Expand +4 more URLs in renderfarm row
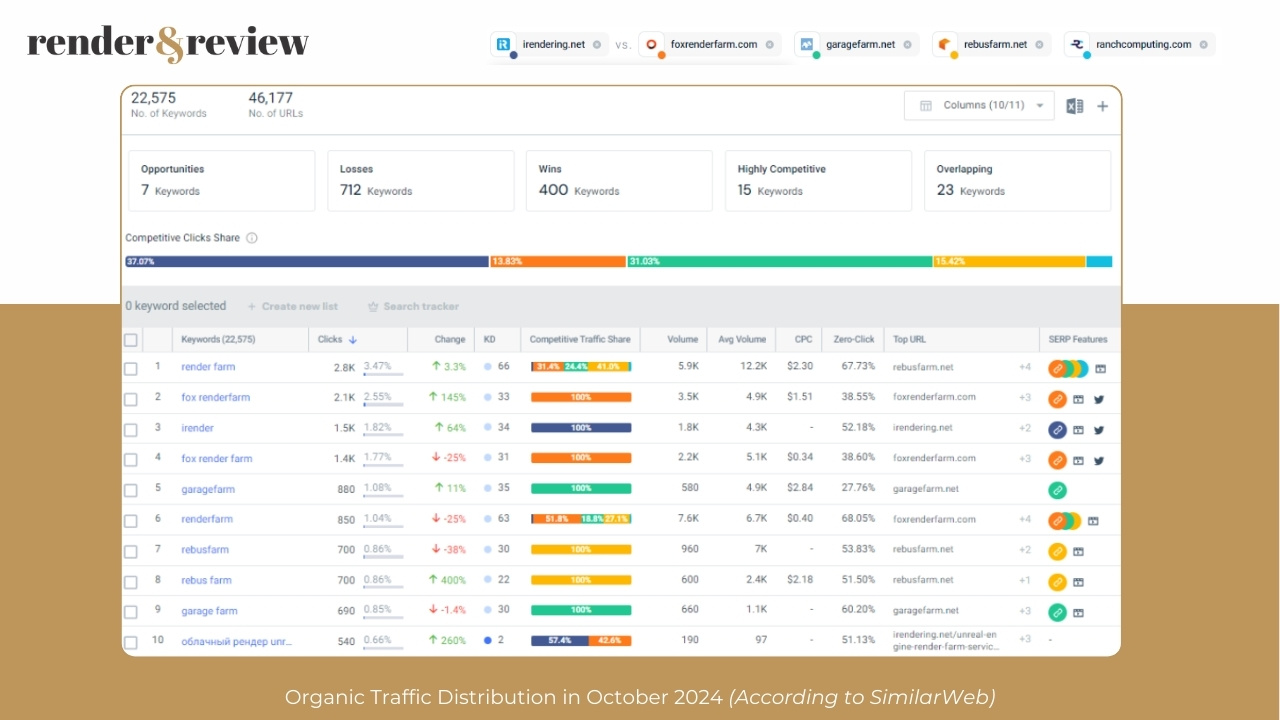The width and height of the screenshot is (1280, 720). 1025,519
